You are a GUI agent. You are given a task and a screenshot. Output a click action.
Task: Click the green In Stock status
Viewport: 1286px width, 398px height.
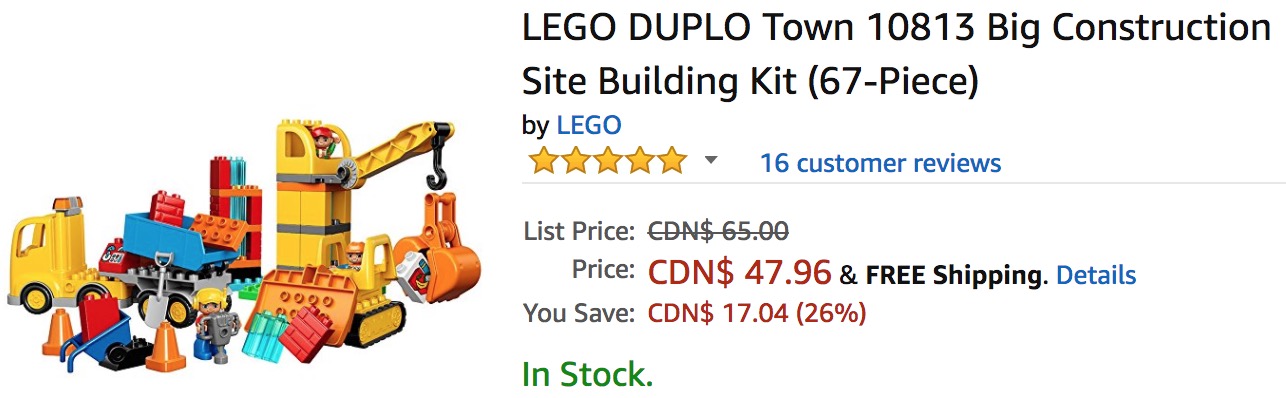587,375
